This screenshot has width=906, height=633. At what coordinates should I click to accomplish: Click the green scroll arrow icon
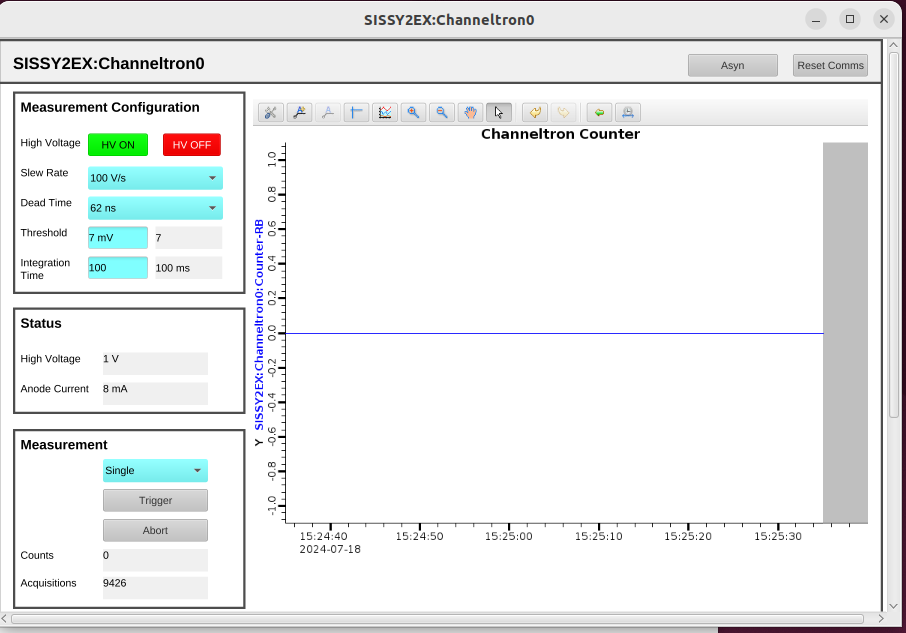tap(599, 112)
